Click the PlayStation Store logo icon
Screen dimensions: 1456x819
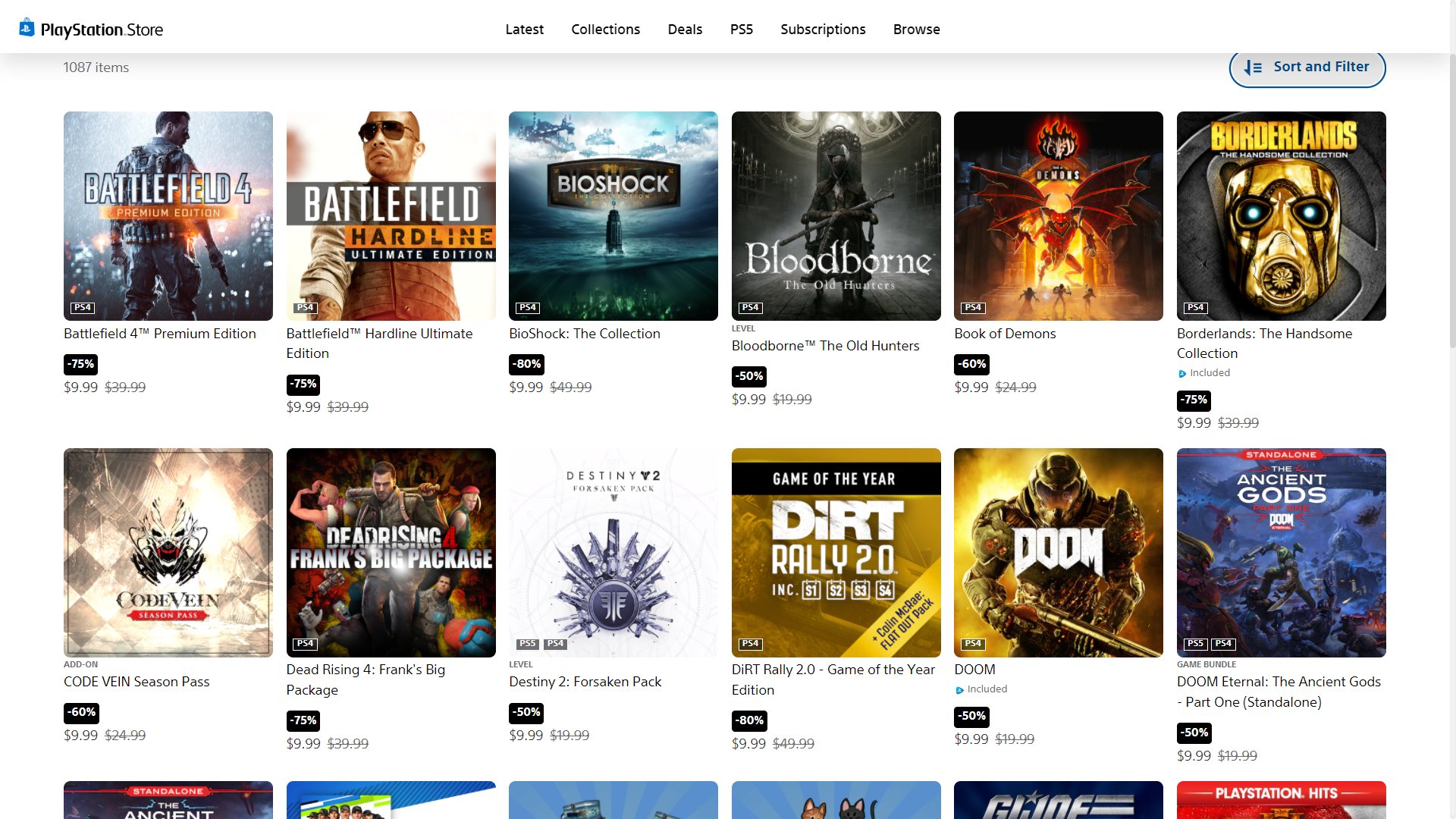(x=27, y=28)
